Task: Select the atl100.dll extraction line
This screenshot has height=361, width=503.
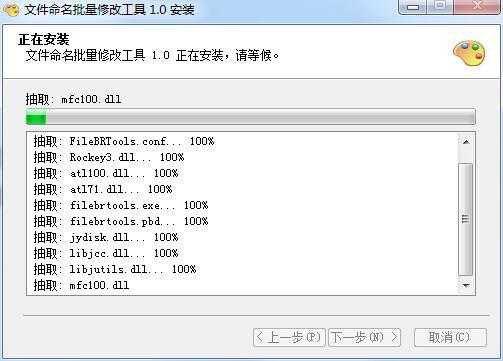Action: click(106, 173)
